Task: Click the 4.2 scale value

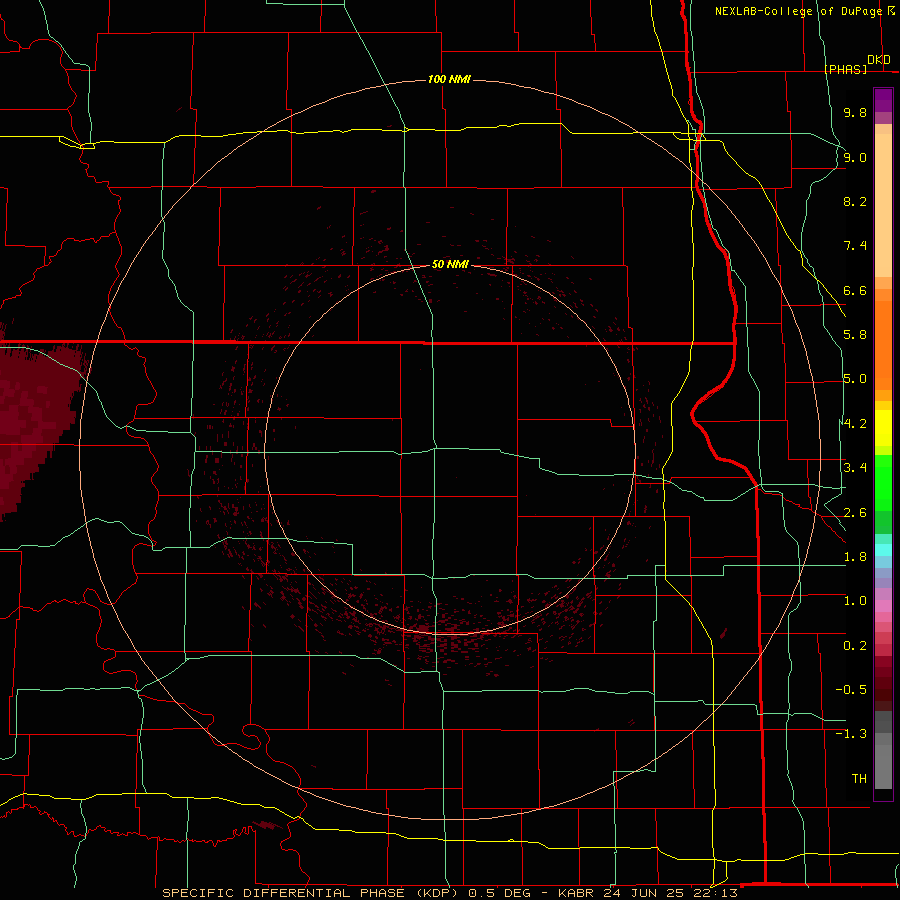Action: pyautogui.click(x=855, y=424)
